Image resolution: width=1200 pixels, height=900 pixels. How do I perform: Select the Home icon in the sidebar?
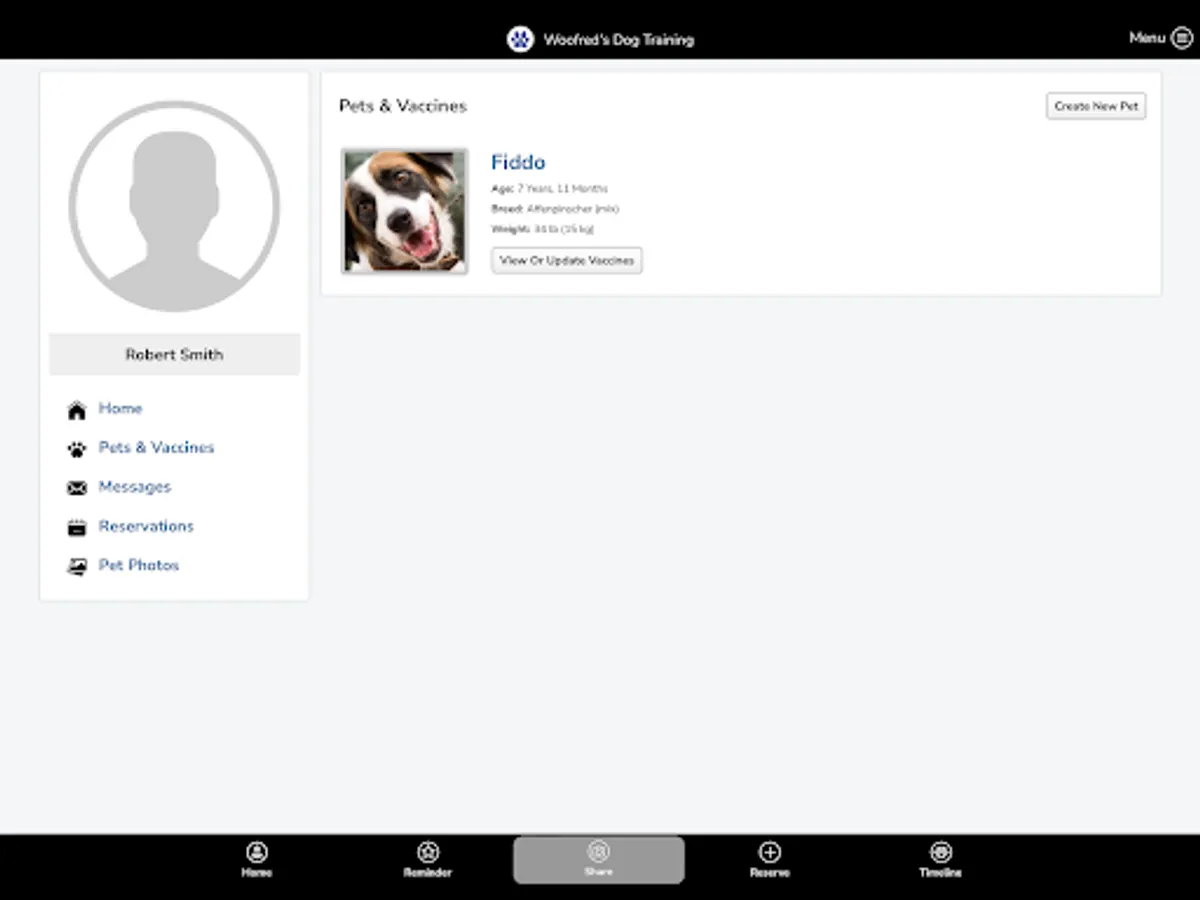click(77, 409)
